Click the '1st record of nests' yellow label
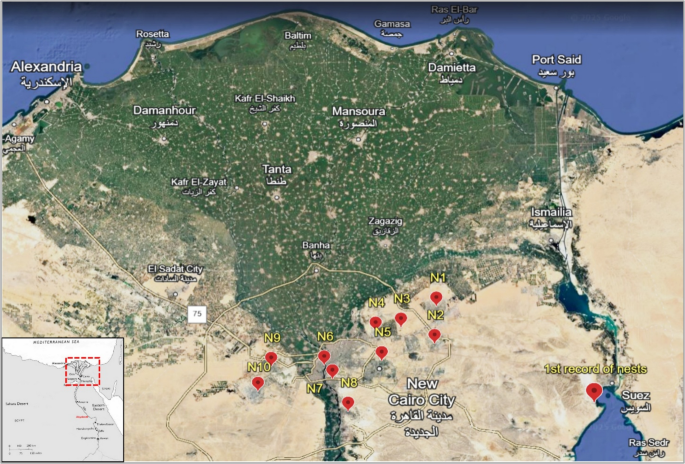685x464 pixels. coord(595,369)
